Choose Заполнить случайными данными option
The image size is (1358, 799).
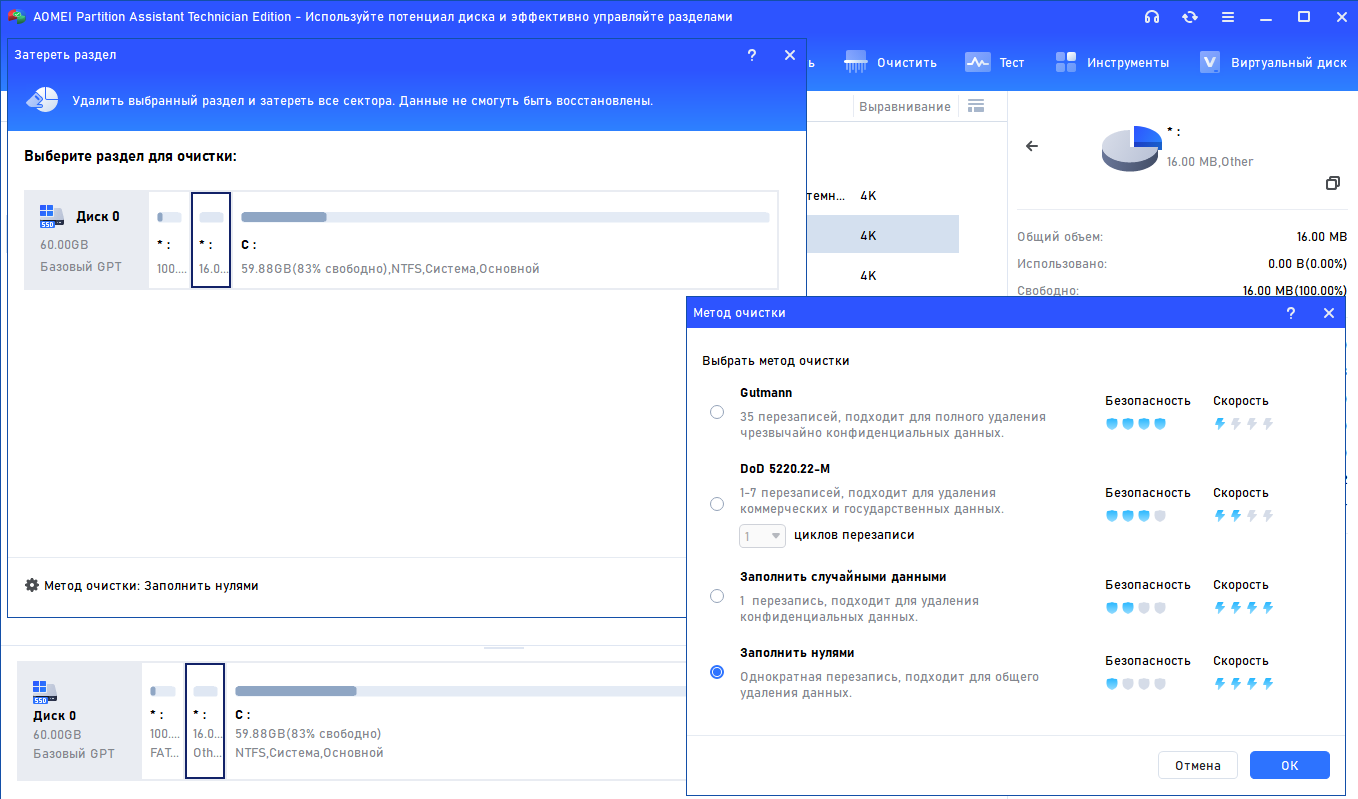(x=717, y=596)
